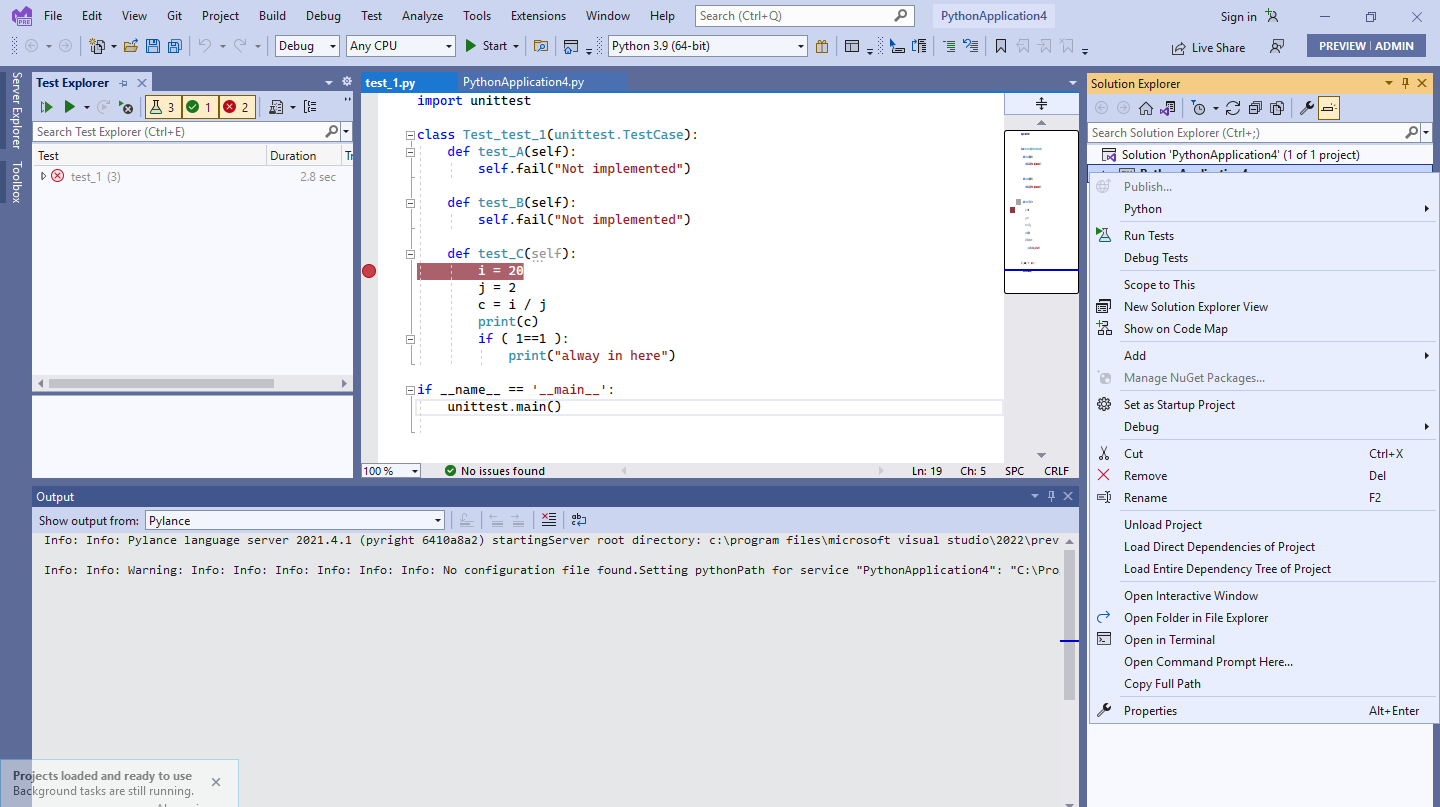The height and width of the screenshot is (807, 1440).
Task: Switch to the PythonApplication4.py tab
Action: (523, 83)
